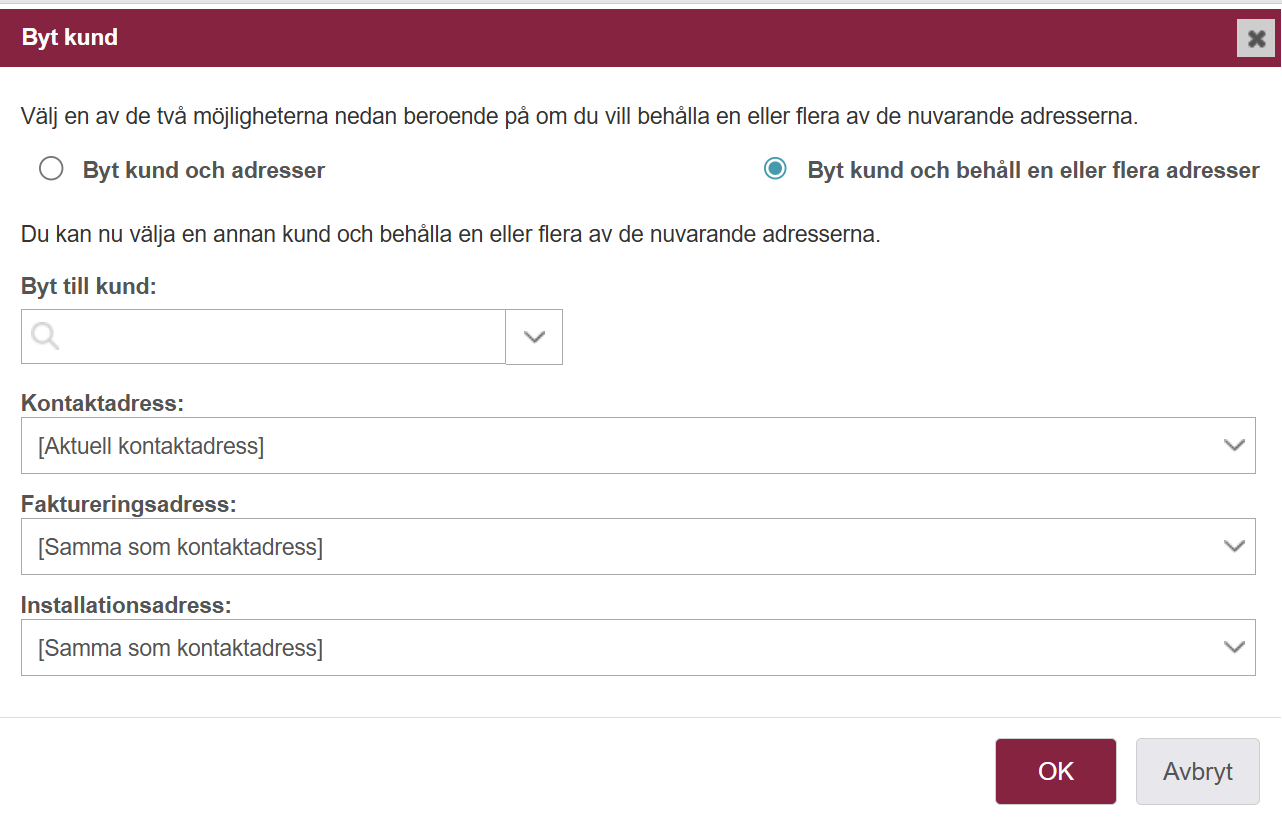Open the Faktureringsadress combo box

point(638,547)
